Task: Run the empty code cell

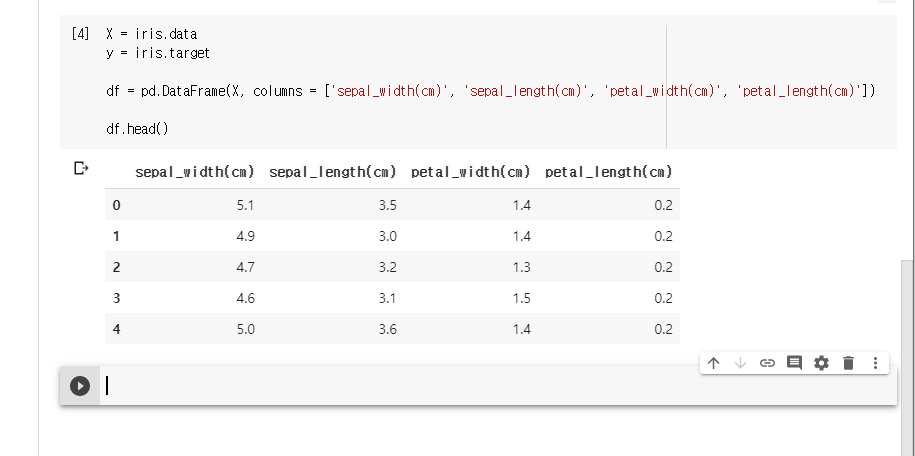Action: pyautogui.click(x=80, y=385)
